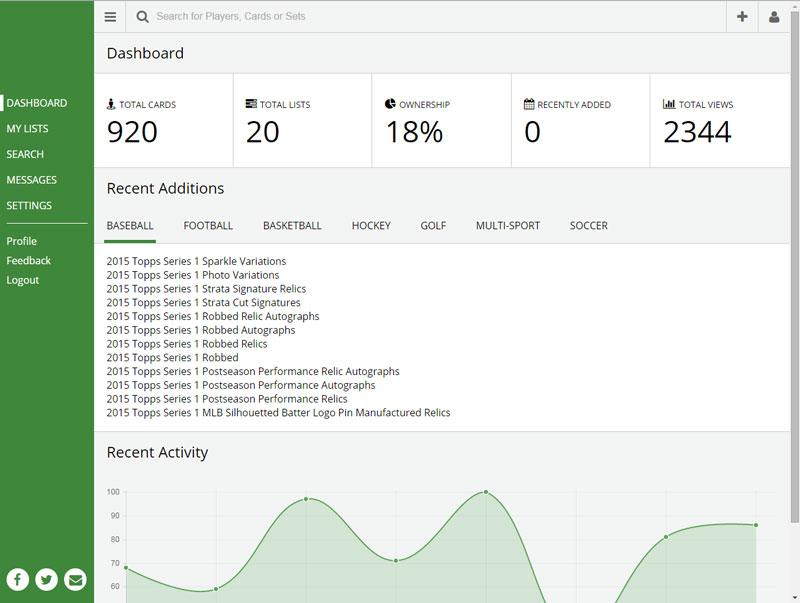Click the Total Views value 2344

point(697,132)
